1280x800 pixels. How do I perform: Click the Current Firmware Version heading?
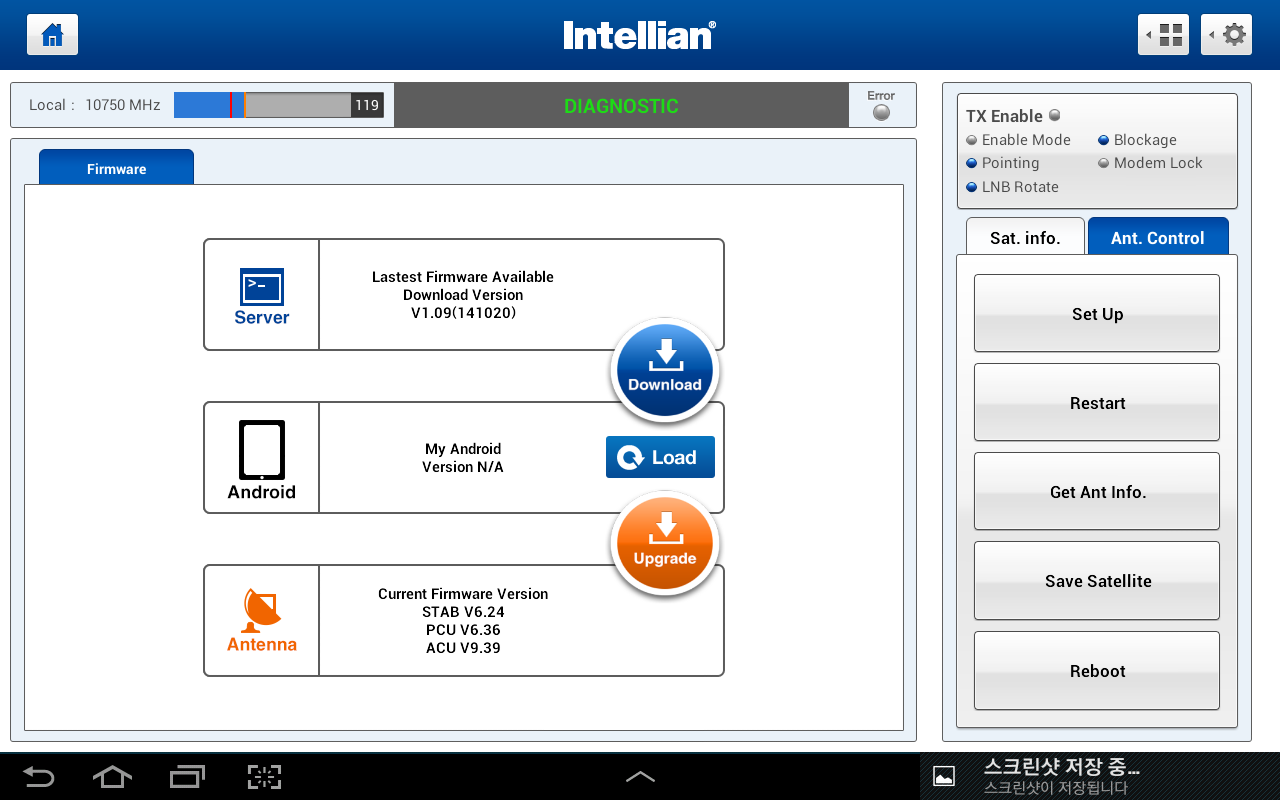pyautogui.click(x=463, y=594)
